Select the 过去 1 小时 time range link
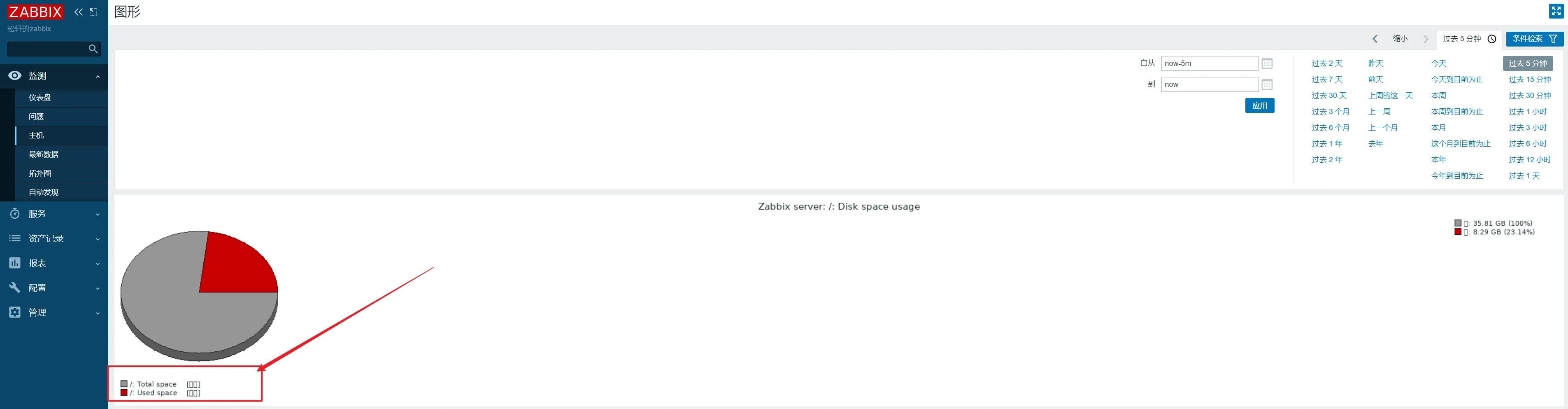The image size is (1568, 409). (x=1527, y=112)
